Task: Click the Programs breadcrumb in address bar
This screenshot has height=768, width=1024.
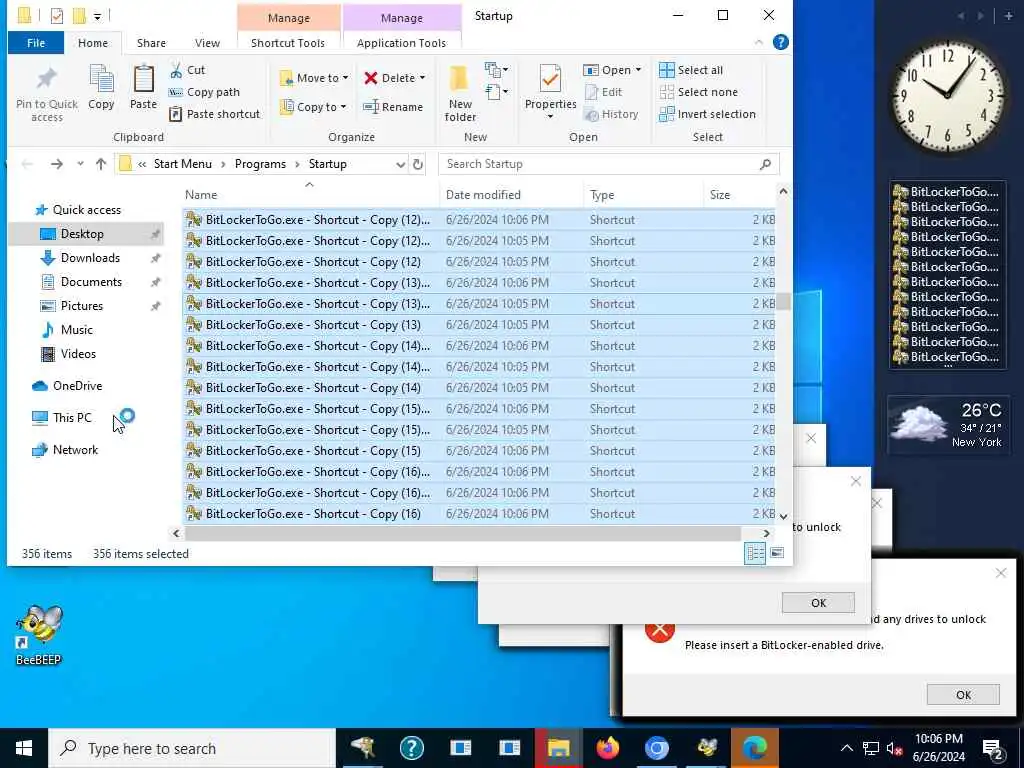Action: [x=260, y=164]
